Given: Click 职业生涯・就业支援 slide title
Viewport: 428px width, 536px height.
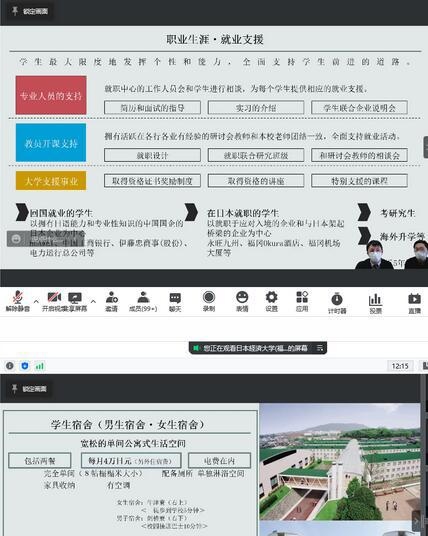Looking at the screenshot, I should point(215,39).
